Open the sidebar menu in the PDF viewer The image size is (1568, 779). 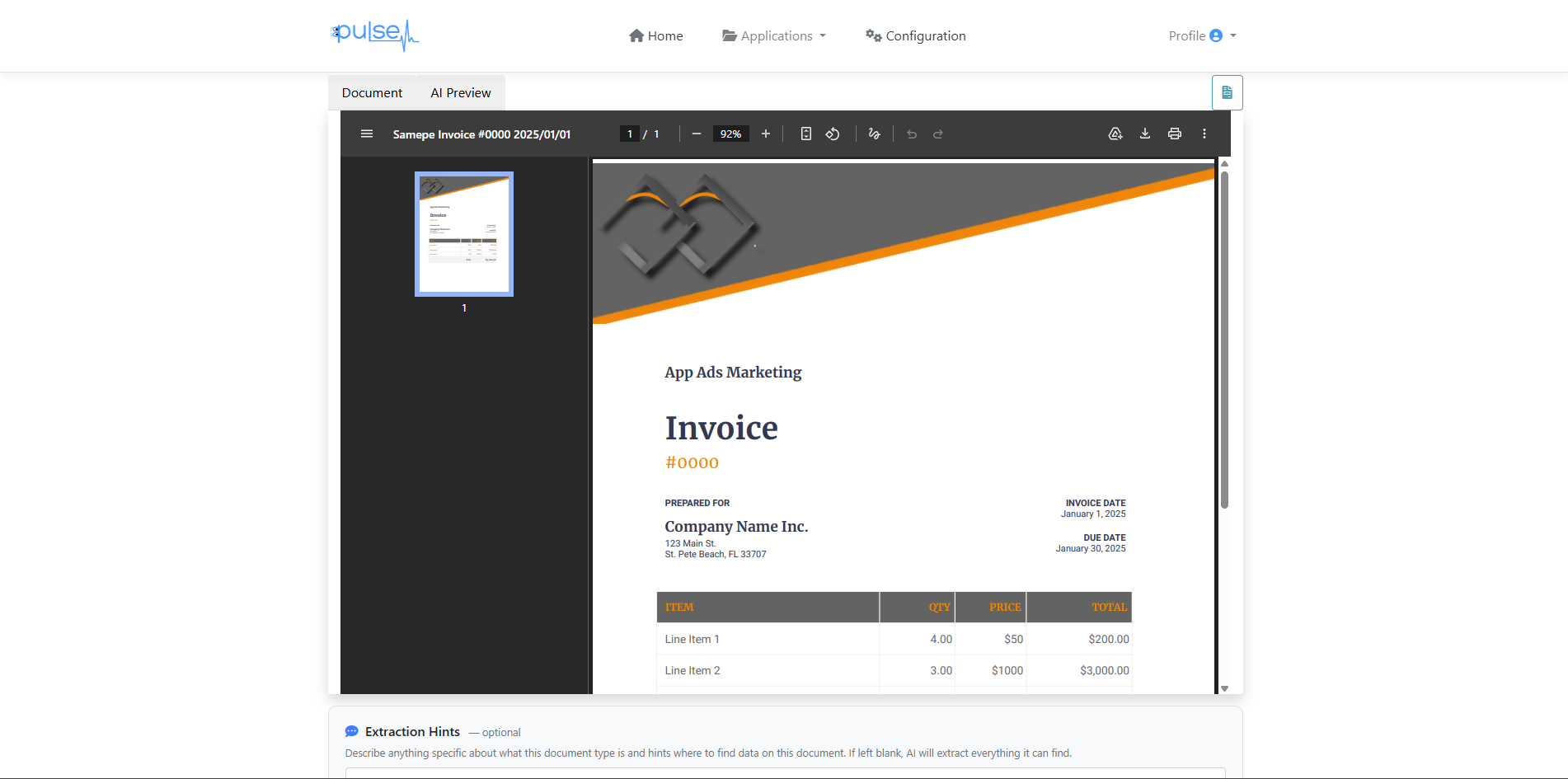(x=366, y=133)
